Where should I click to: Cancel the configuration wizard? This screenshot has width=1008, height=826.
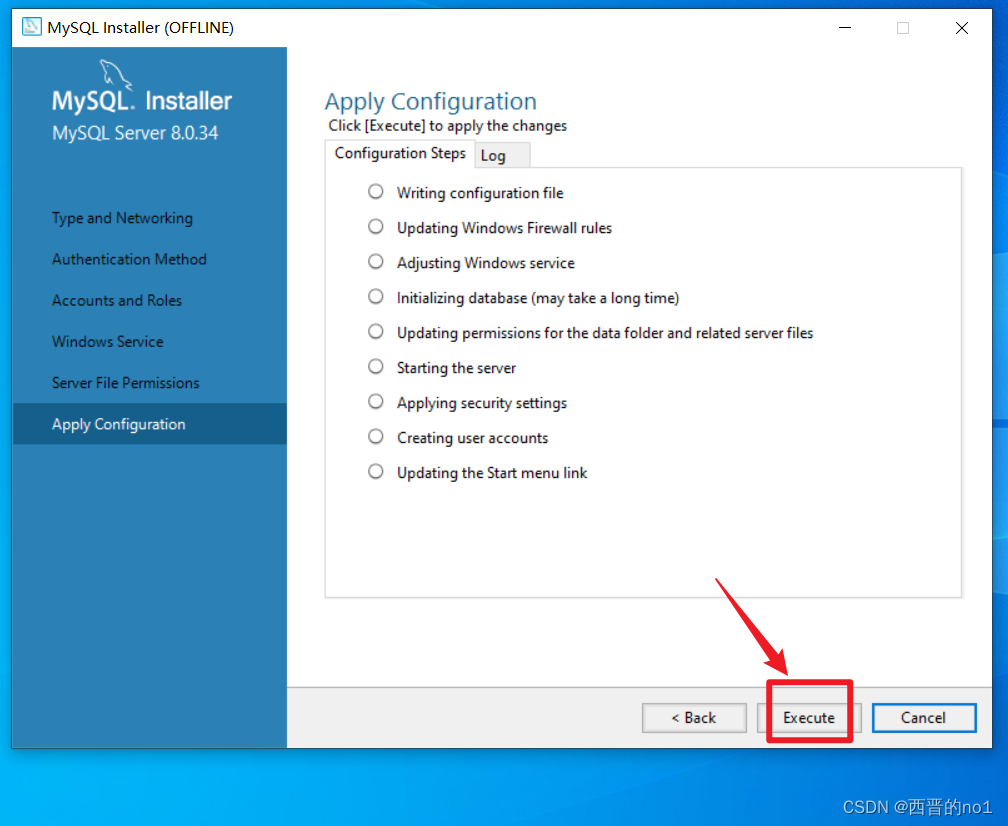(924, 717)
